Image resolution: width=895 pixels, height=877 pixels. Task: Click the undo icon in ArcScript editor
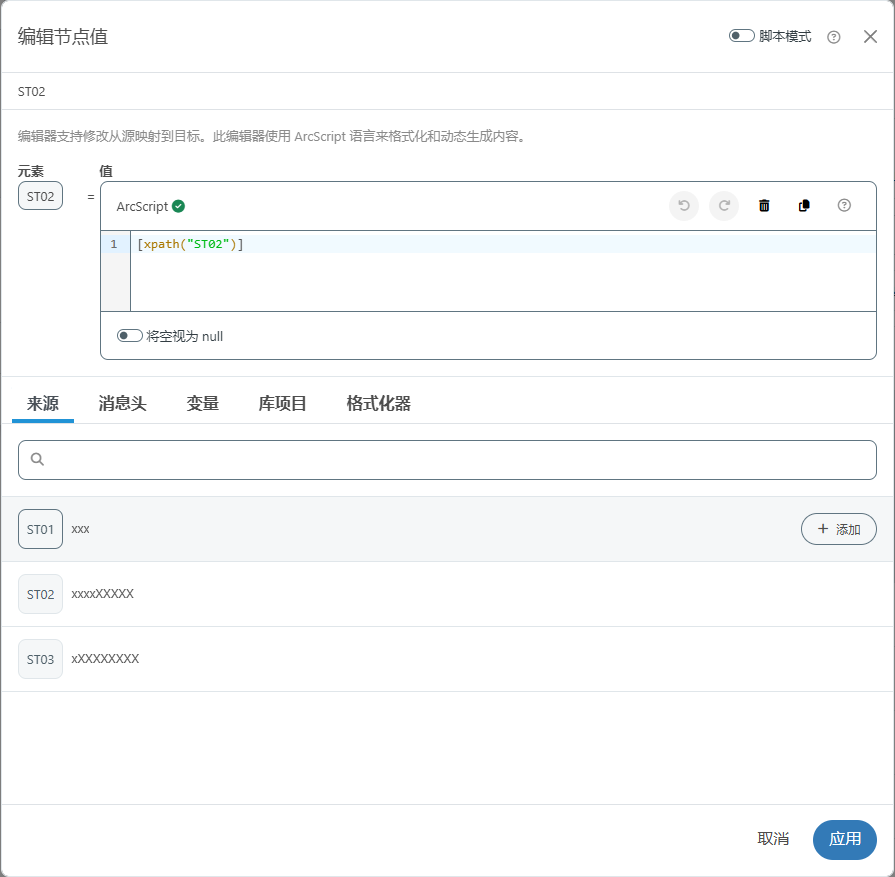tap(684, 206)
